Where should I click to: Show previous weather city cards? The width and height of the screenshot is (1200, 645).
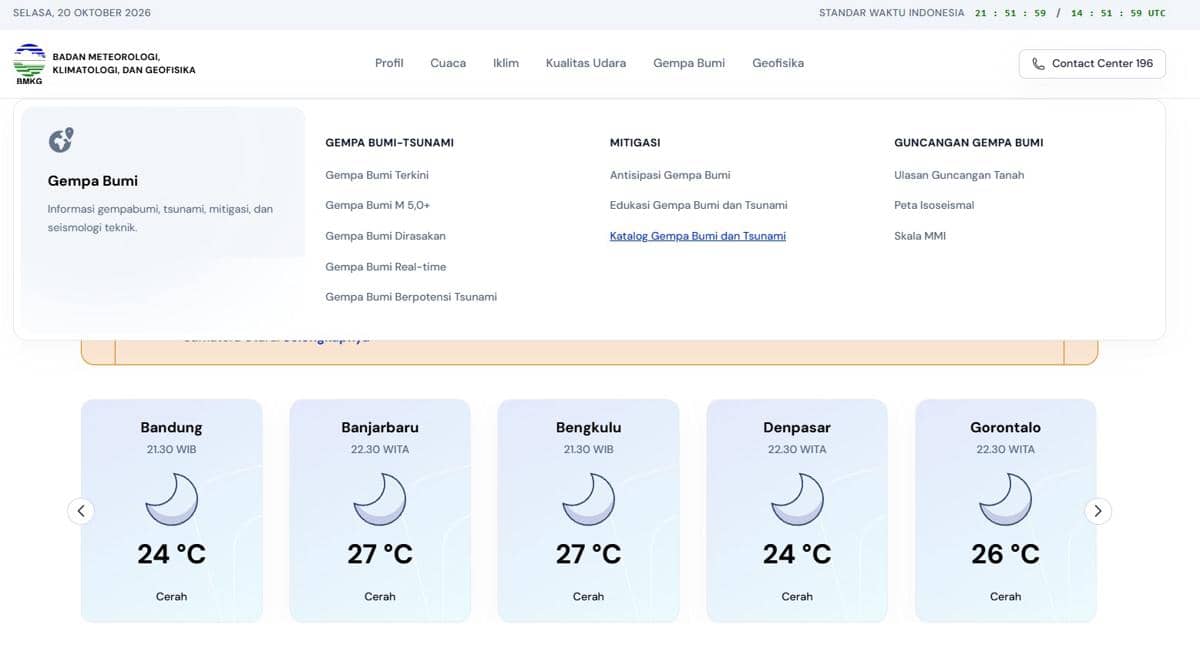coord(81,511)
